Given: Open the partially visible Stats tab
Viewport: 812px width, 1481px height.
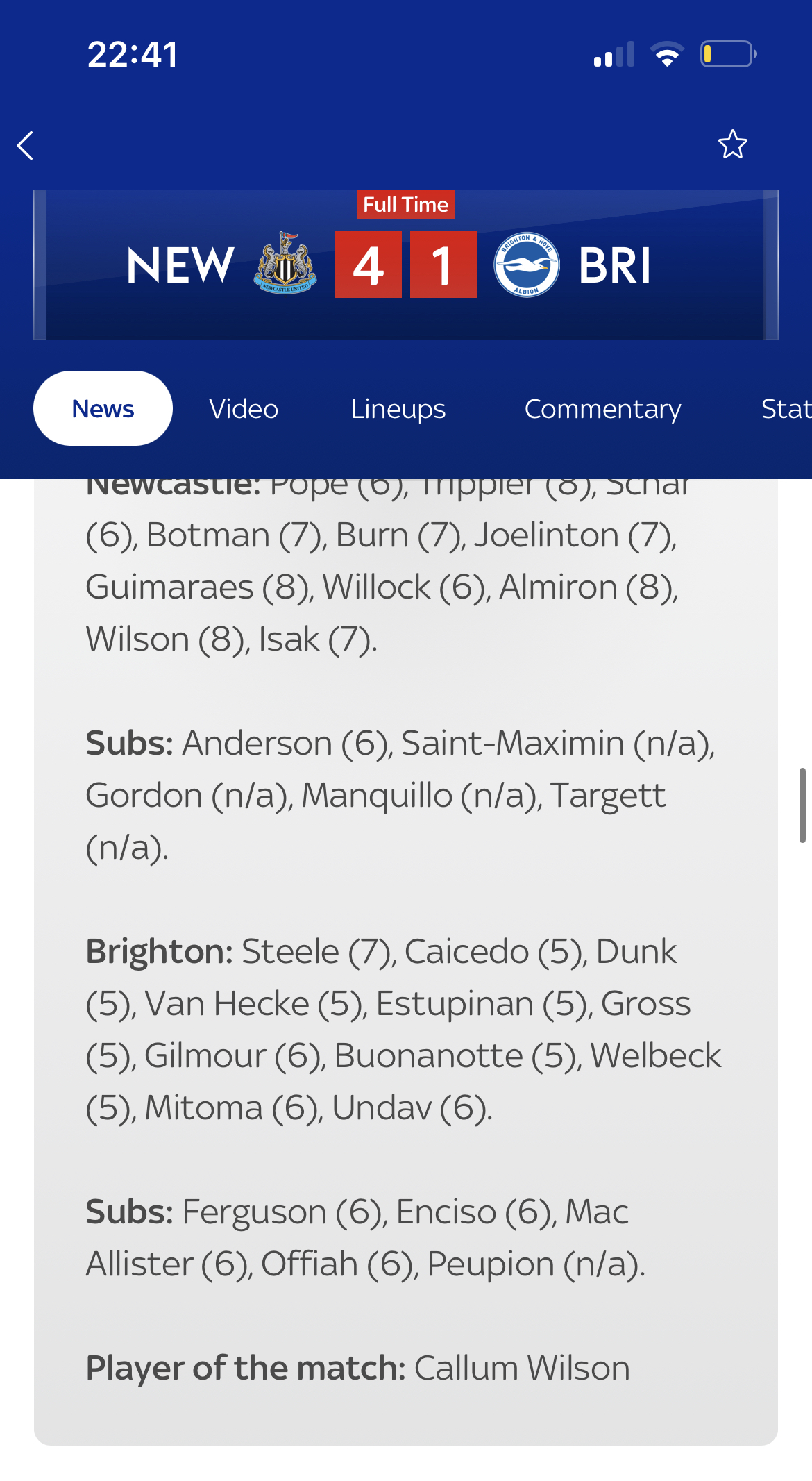Looking at the screenshot, I should point(786,409).
